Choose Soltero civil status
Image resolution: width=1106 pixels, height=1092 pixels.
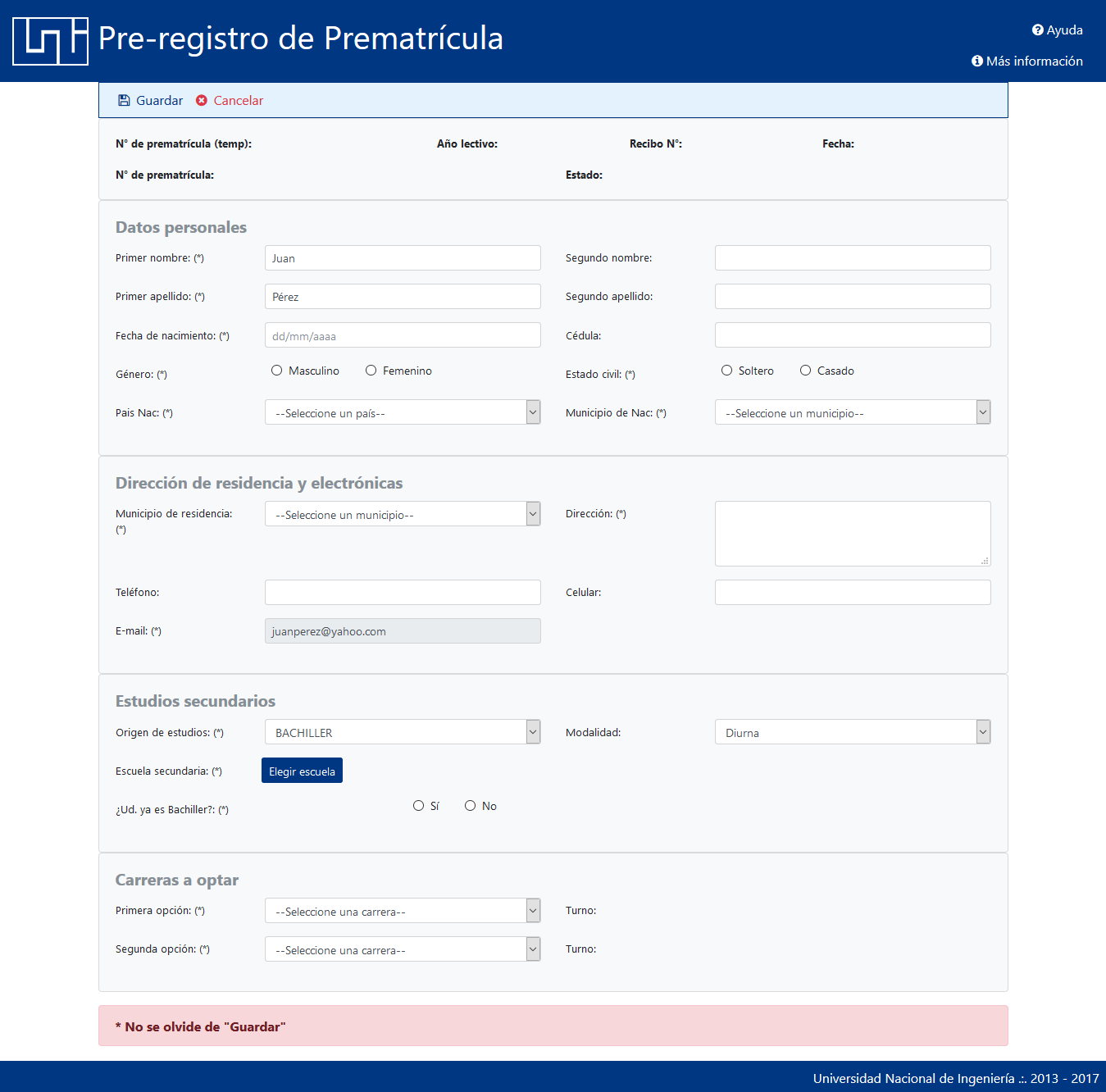[x=727, y=371]
